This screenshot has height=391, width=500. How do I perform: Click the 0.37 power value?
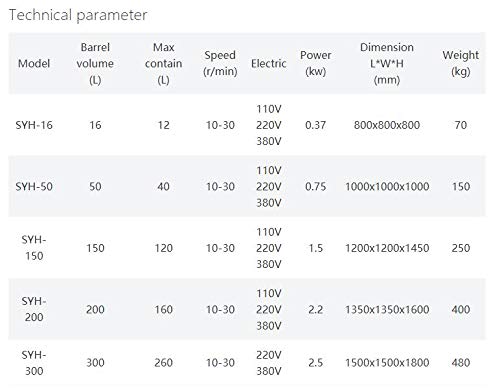pos(315,125)
